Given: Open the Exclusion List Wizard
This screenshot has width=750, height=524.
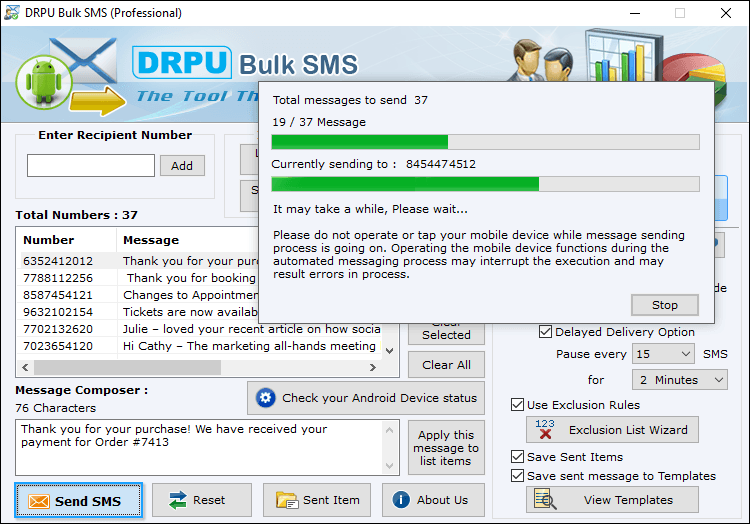Looking at the screenshot, I should [x=612, y=429].
